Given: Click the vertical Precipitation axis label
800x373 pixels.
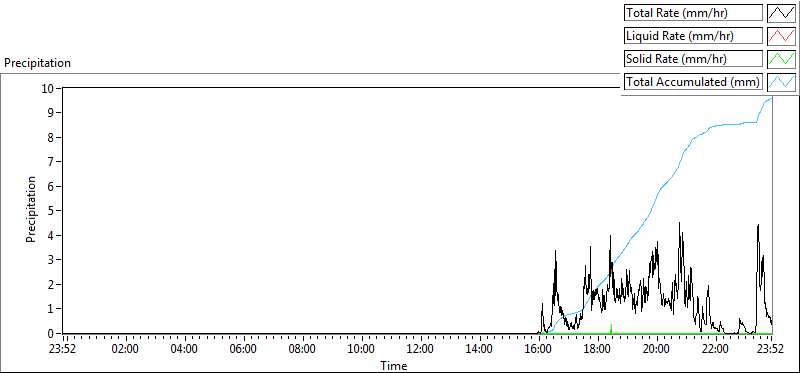Looking at the screenshot, I should point(31,209).
